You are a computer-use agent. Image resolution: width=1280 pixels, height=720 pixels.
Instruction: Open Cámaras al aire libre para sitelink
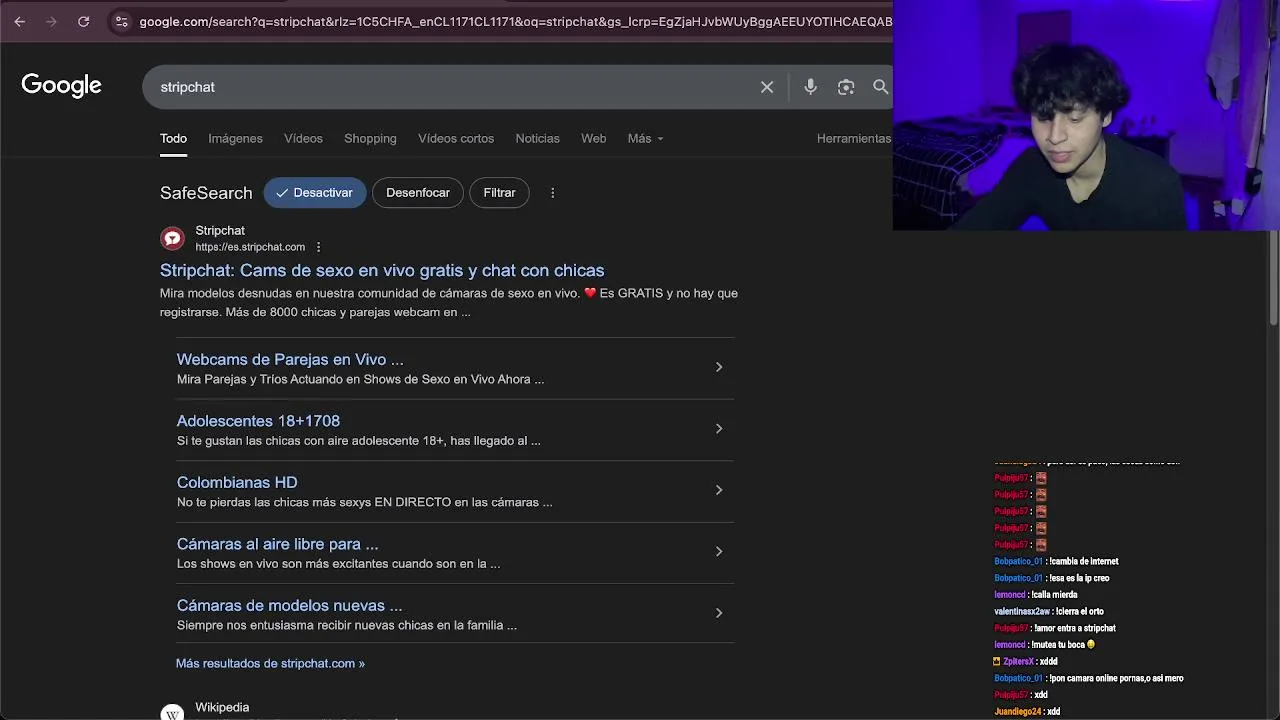point(277,544)
